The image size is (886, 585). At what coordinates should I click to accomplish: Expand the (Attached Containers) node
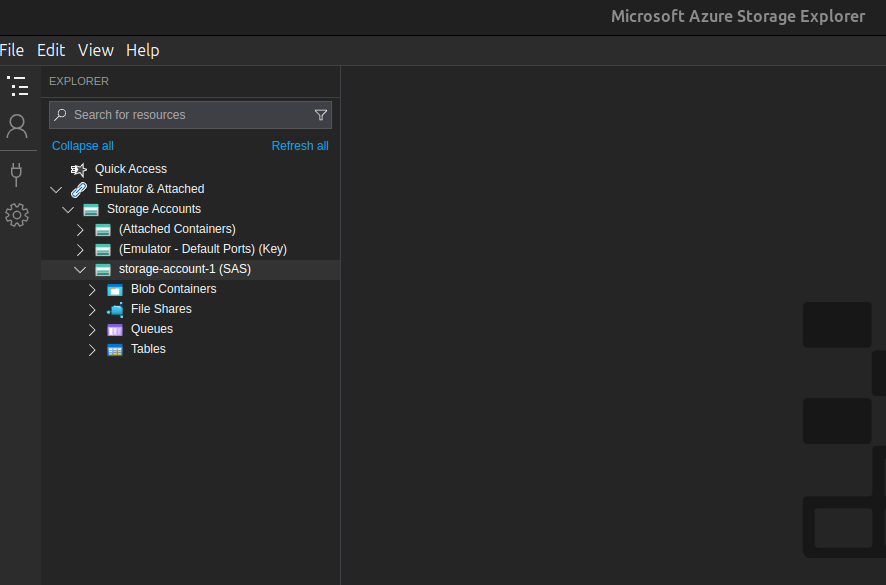click(x=80, y=228)
